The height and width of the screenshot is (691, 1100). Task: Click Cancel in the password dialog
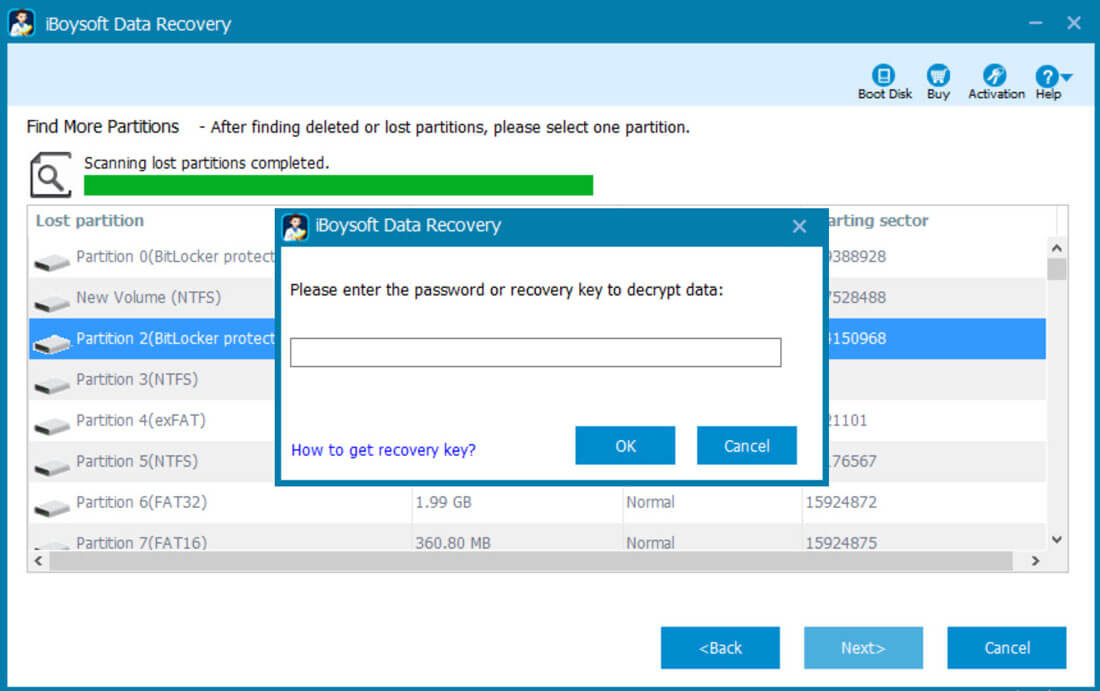tap(746, 445)
